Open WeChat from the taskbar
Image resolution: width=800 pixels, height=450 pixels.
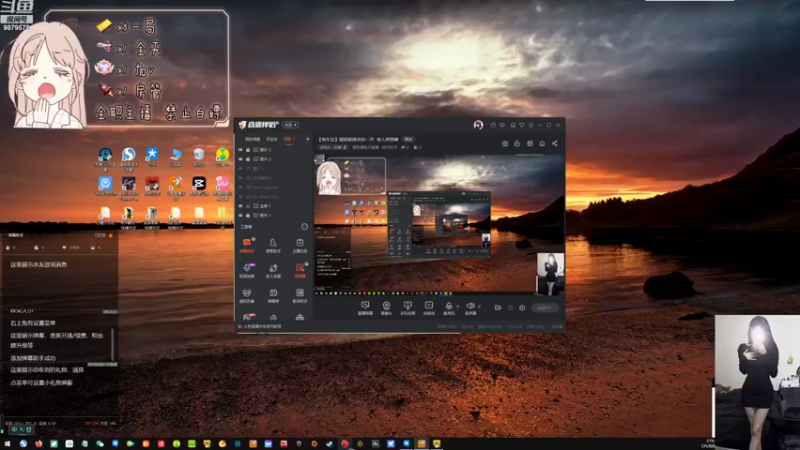tap(99, 444)
